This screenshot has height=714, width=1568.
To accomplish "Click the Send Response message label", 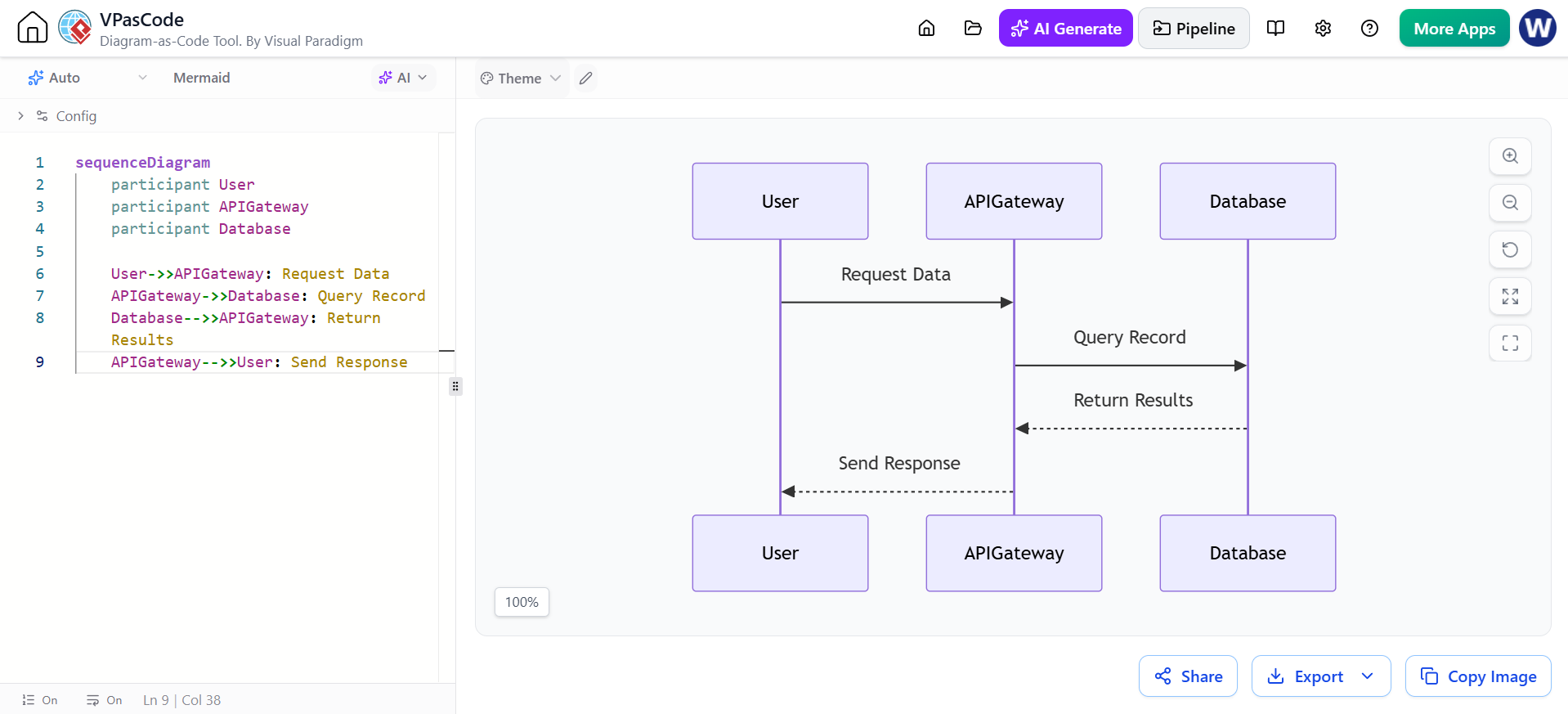I will (x=899, y=464).
